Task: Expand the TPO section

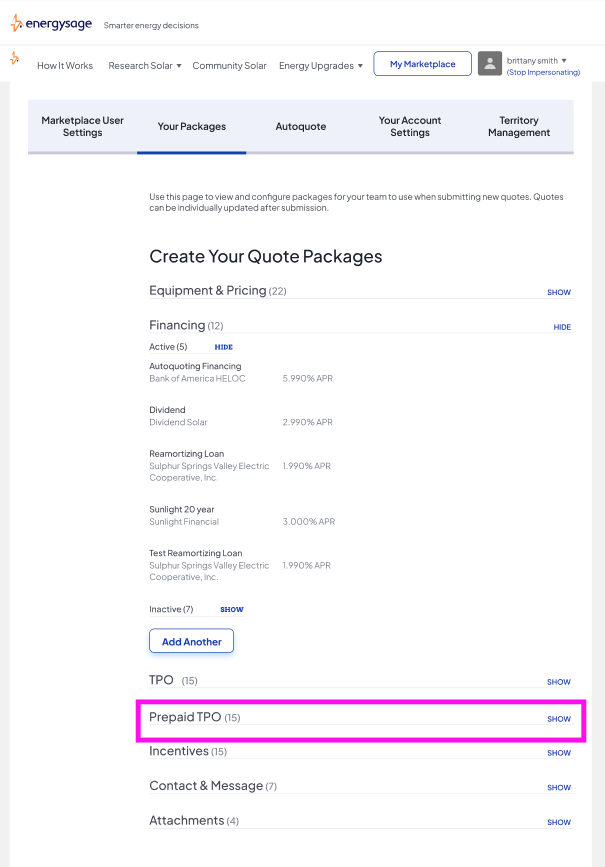Action: tap(558, 681)
